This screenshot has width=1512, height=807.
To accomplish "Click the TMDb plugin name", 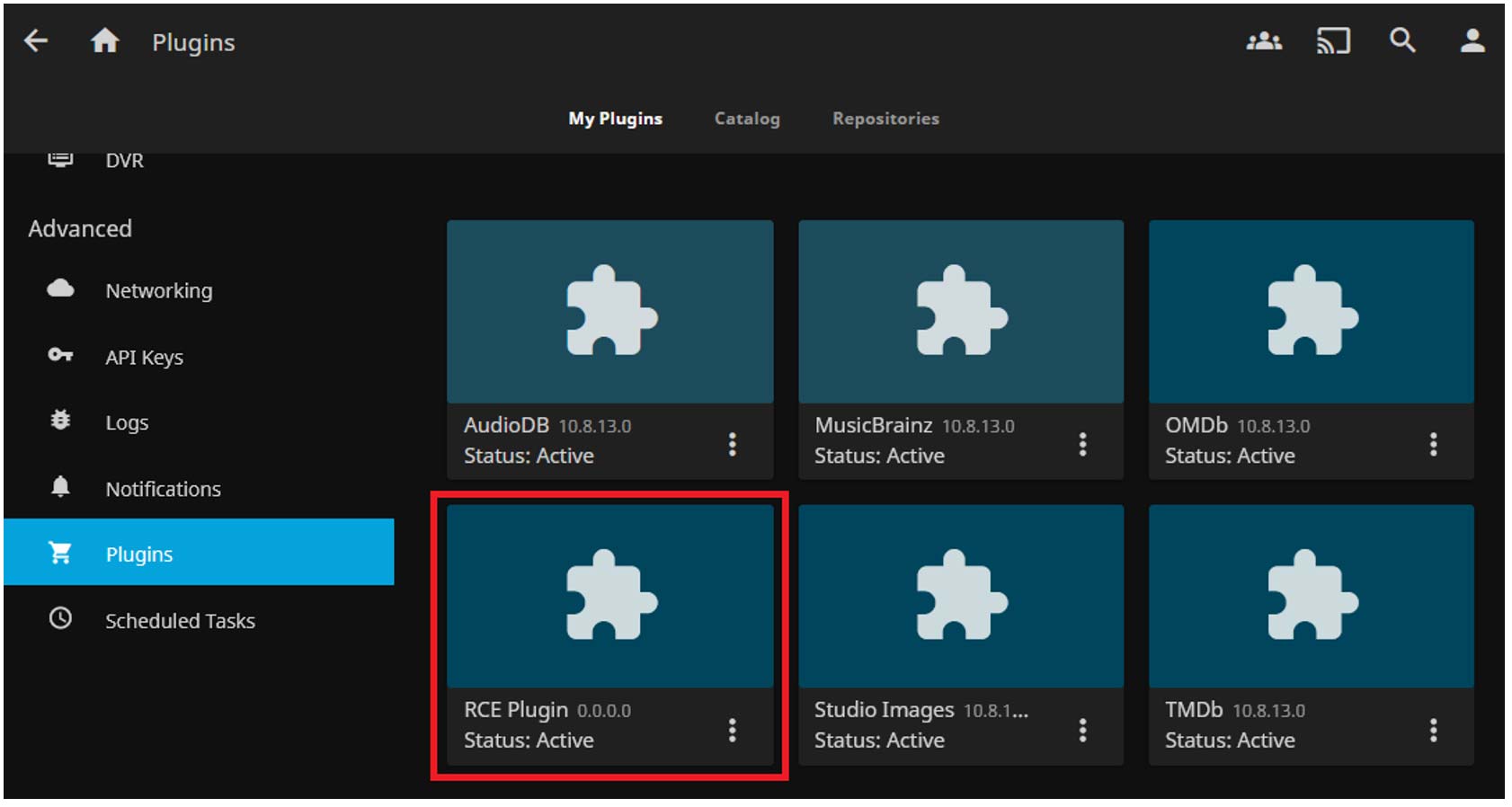I will (x=1194, y=710).
